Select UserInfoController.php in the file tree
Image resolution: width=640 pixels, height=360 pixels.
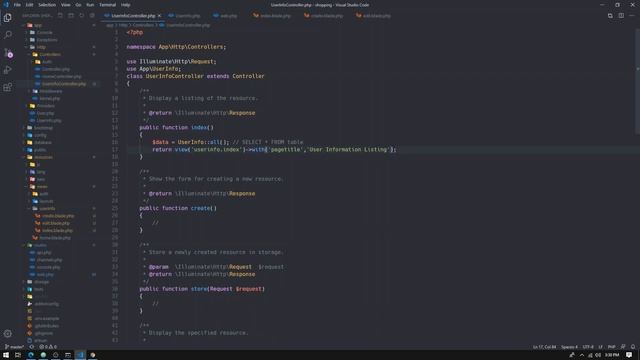(x=64, y=84)
